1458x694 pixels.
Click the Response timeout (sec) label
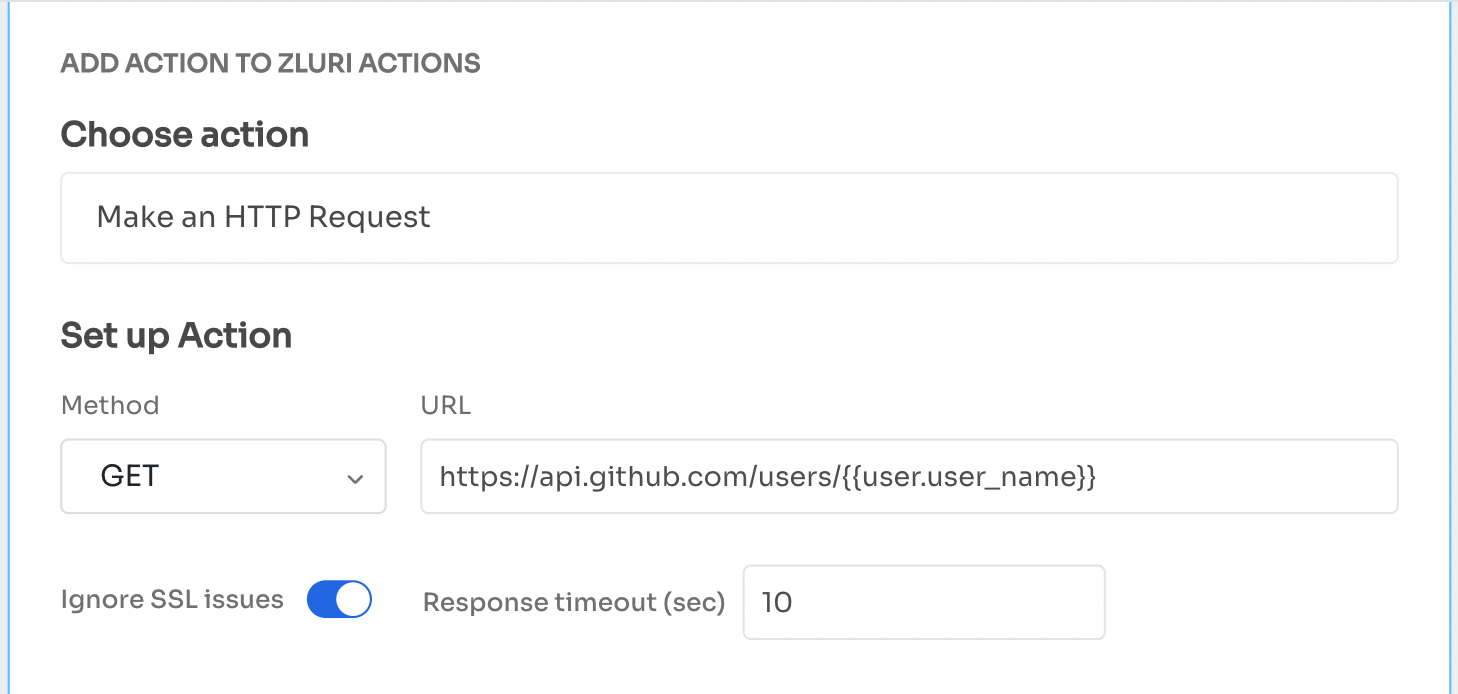(x=573, y=603)
